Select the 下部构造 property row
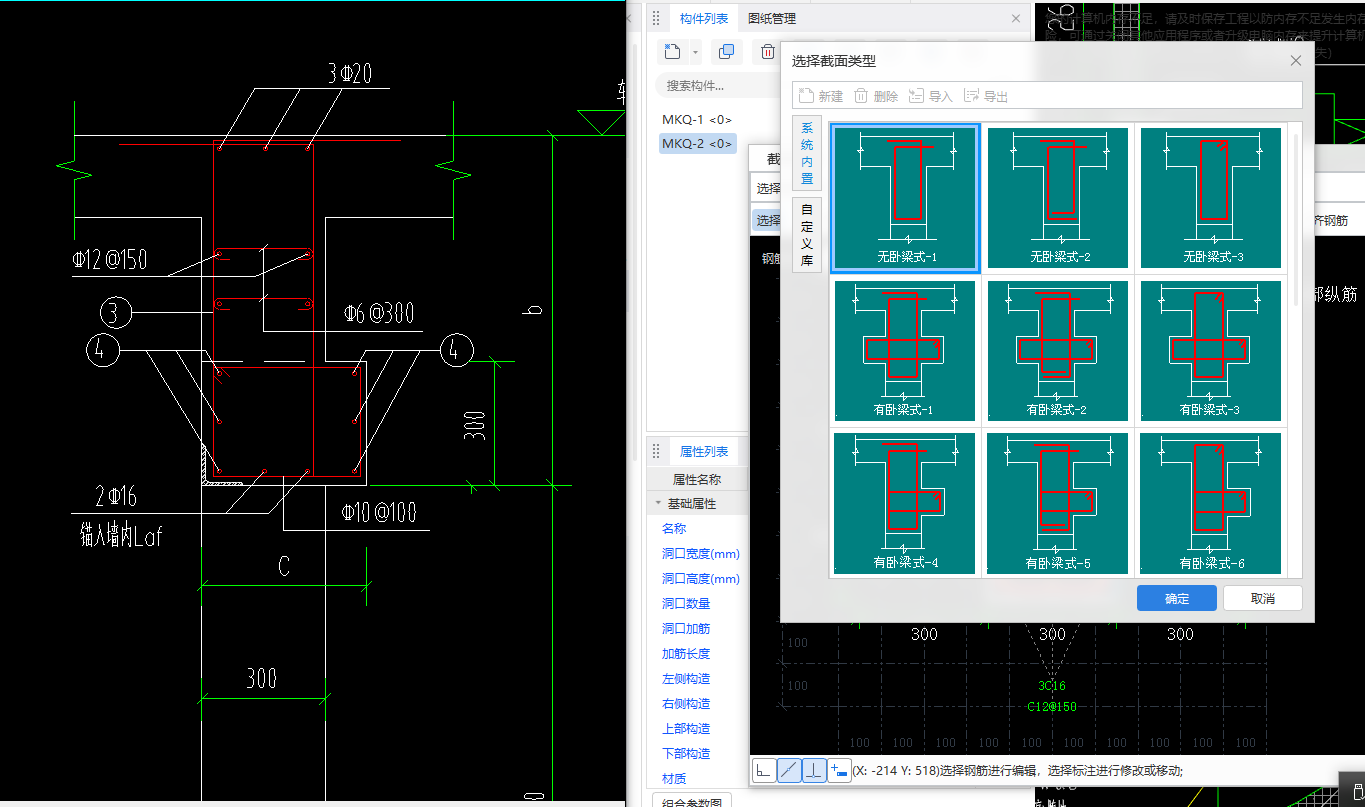This screenshot has width=1365, height=807. pos(697,753)
